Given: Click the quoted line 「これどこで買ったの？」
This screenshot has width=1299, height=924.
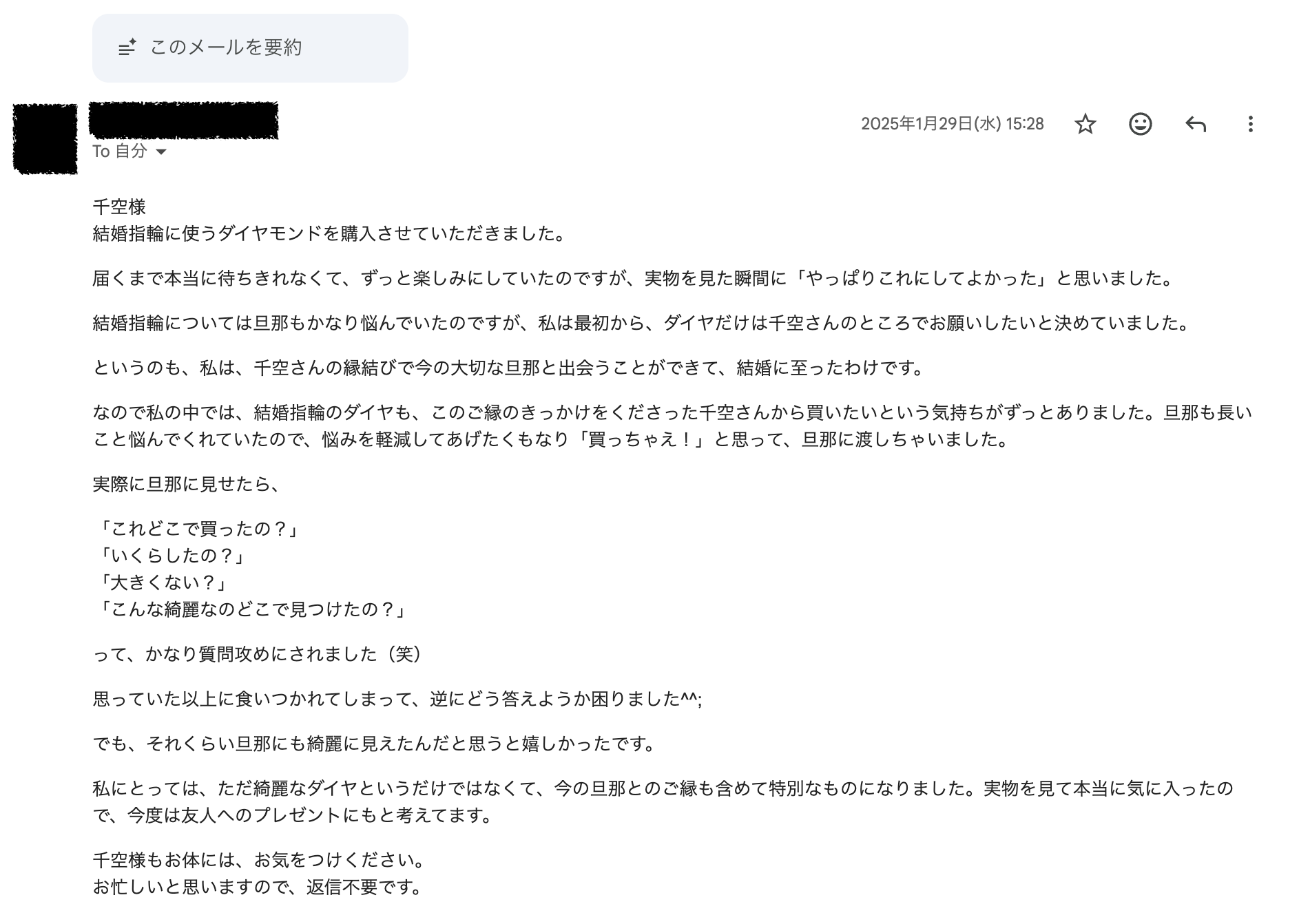Looking at the screenshot, I should (198, 529).
